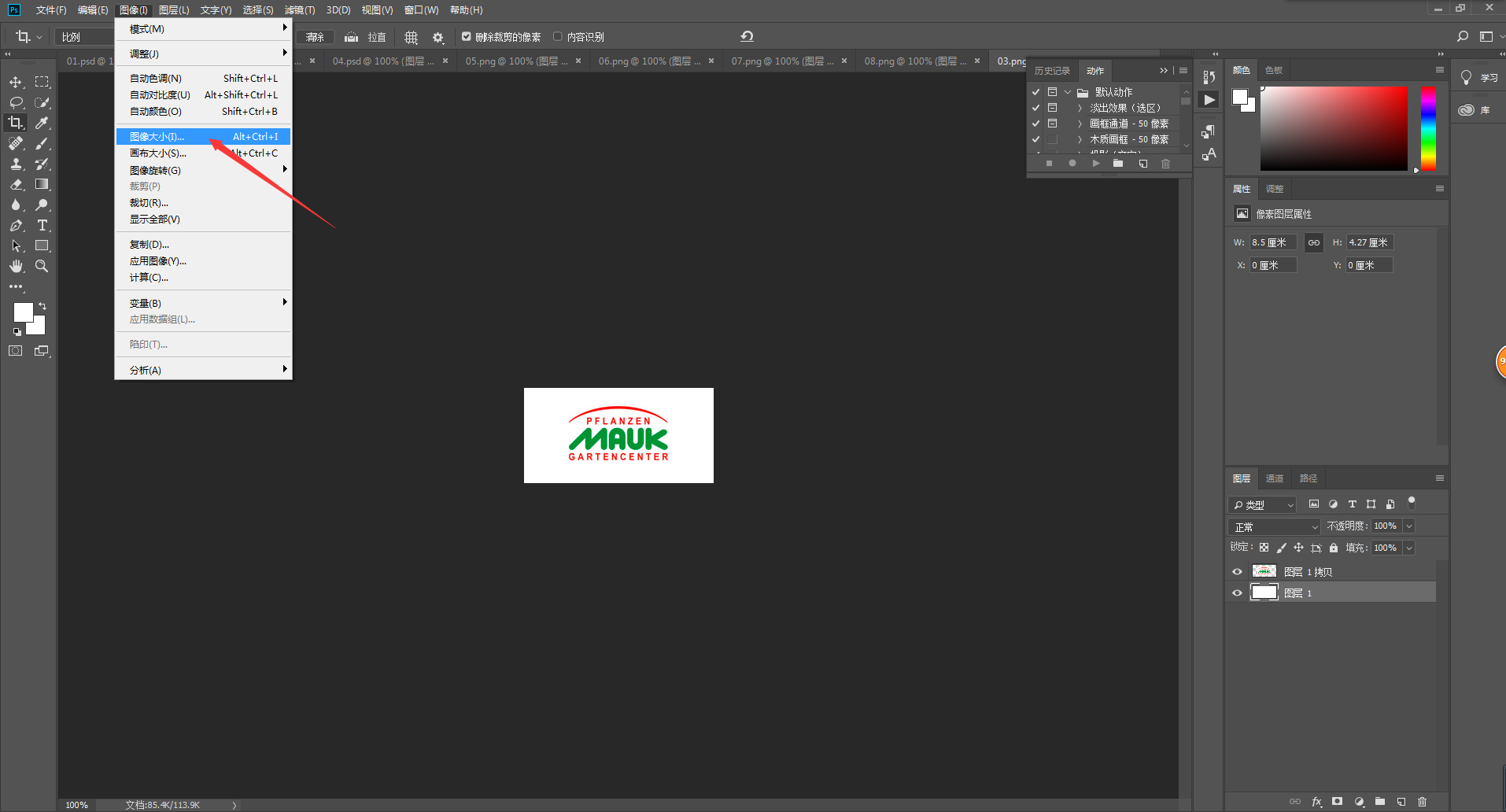The width and height of the screenshot is (1506, 812).
Task: Select the Horizontal Type tool
Action: [x=42, y=225]
